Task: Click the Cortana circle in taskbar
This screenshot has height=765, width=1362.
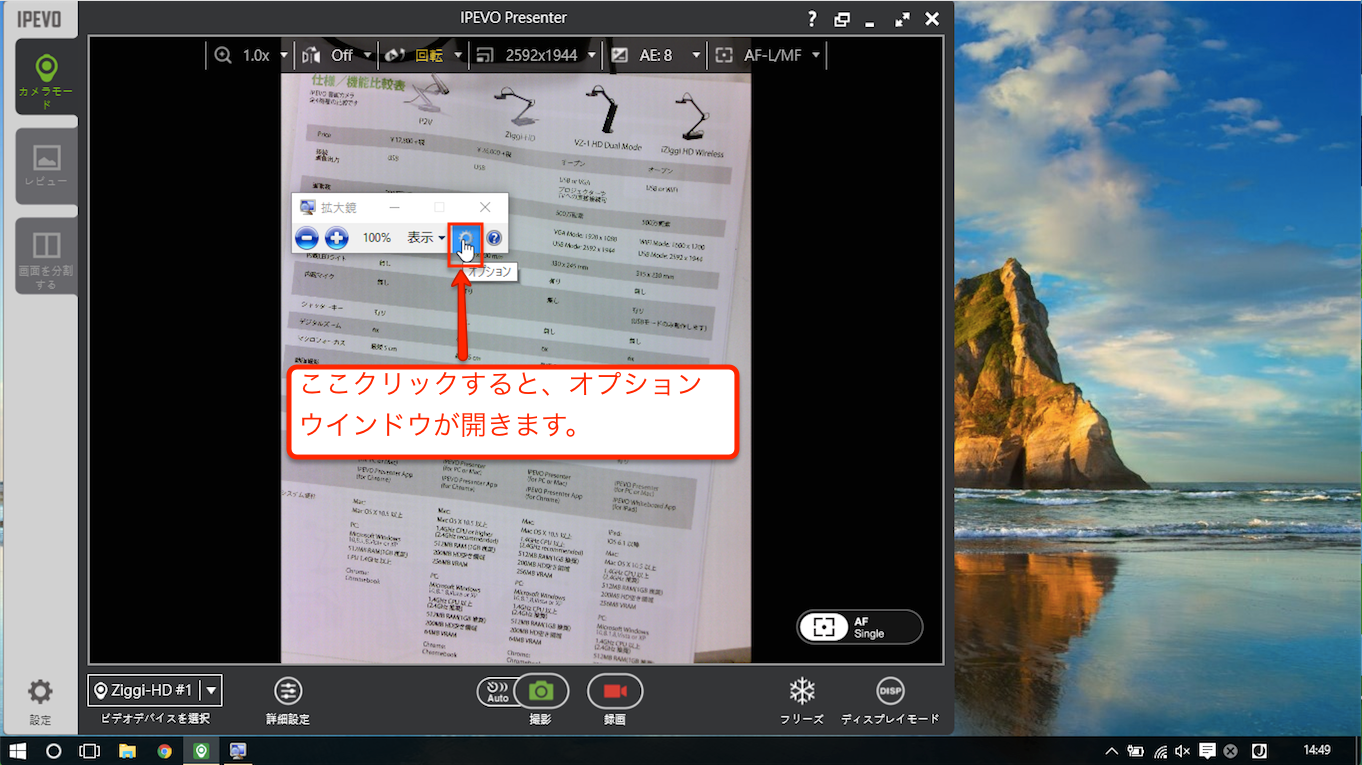Action: coord(54,750)
